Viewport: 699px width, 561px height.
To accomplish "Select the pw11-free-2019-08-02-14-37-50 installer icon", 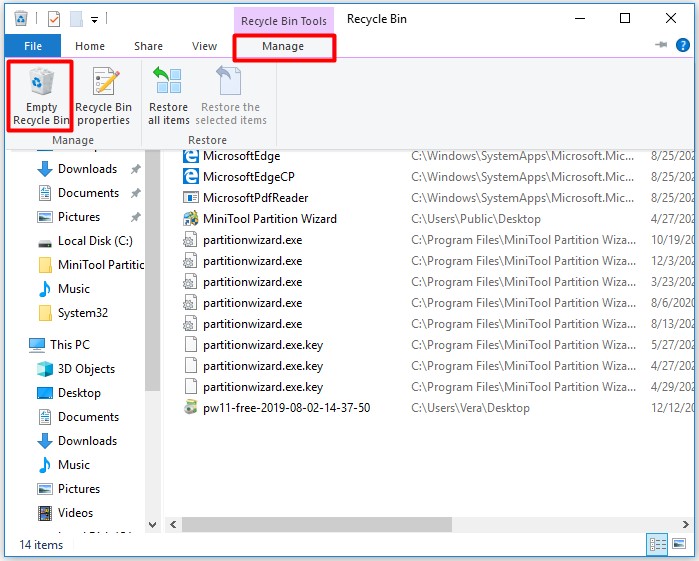I will click(x=190, y=408).
